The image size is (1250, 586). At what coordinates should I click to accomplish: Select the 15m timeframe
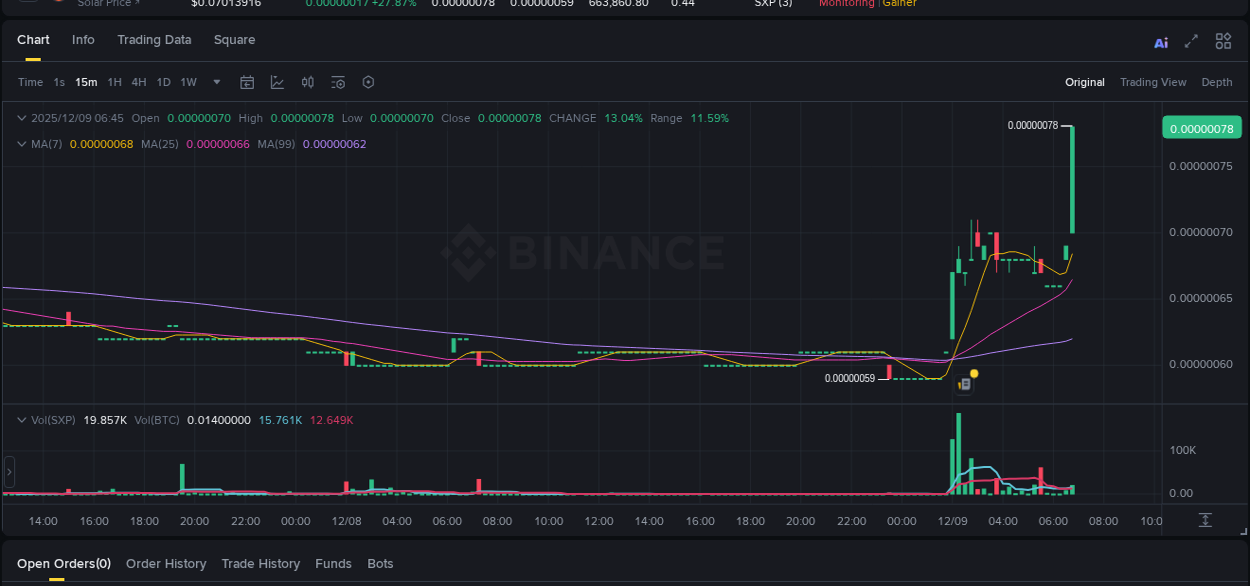pyautogui.click(x=86, y=82)
